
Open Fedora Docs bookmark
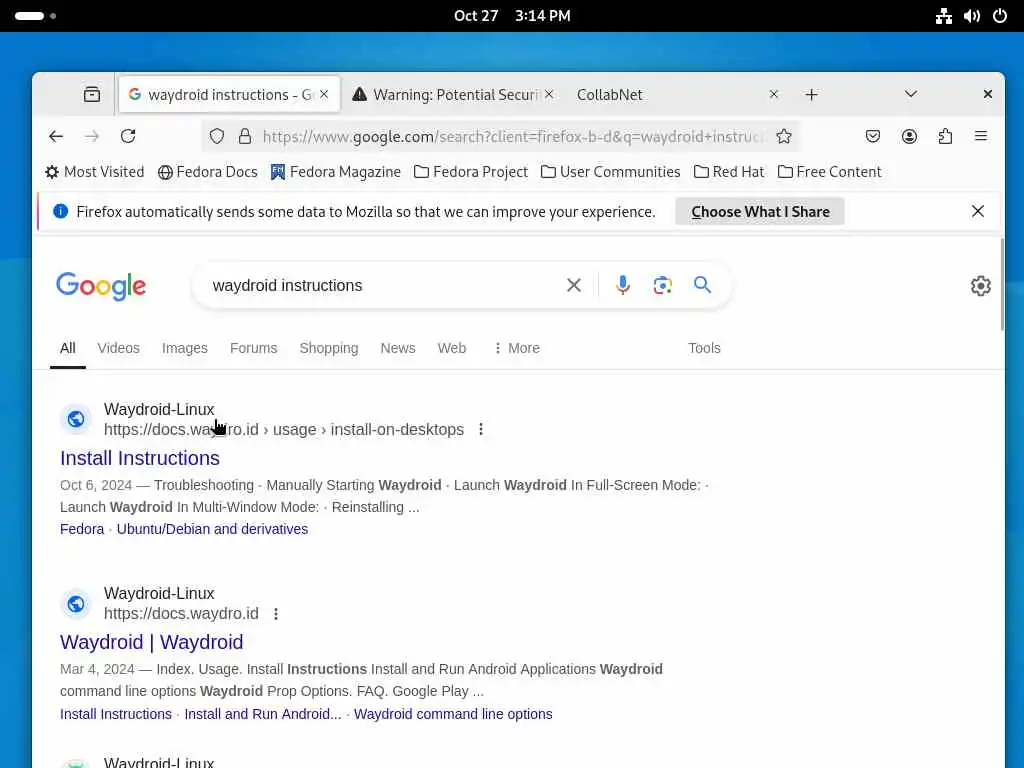coord(208,172)
